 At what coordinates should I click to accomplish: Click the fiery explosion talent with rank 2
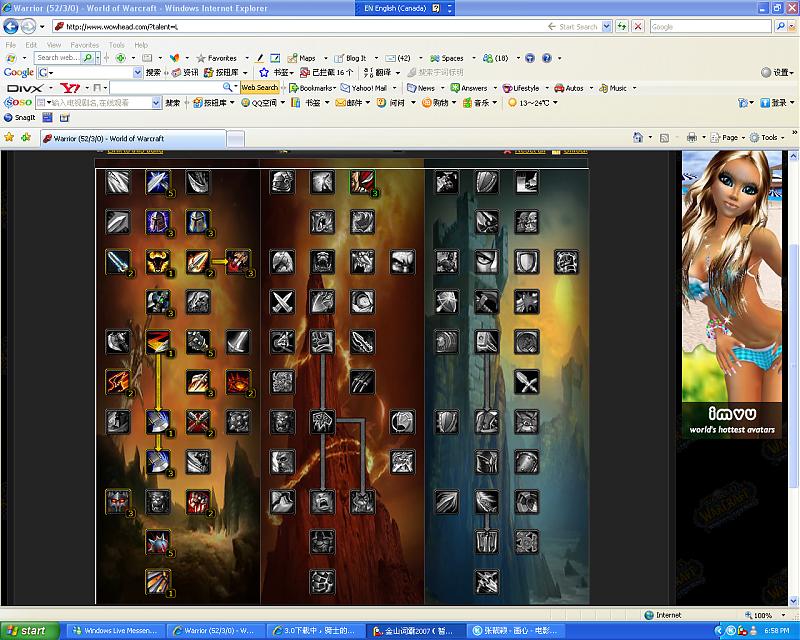click(x=238, y=382)
